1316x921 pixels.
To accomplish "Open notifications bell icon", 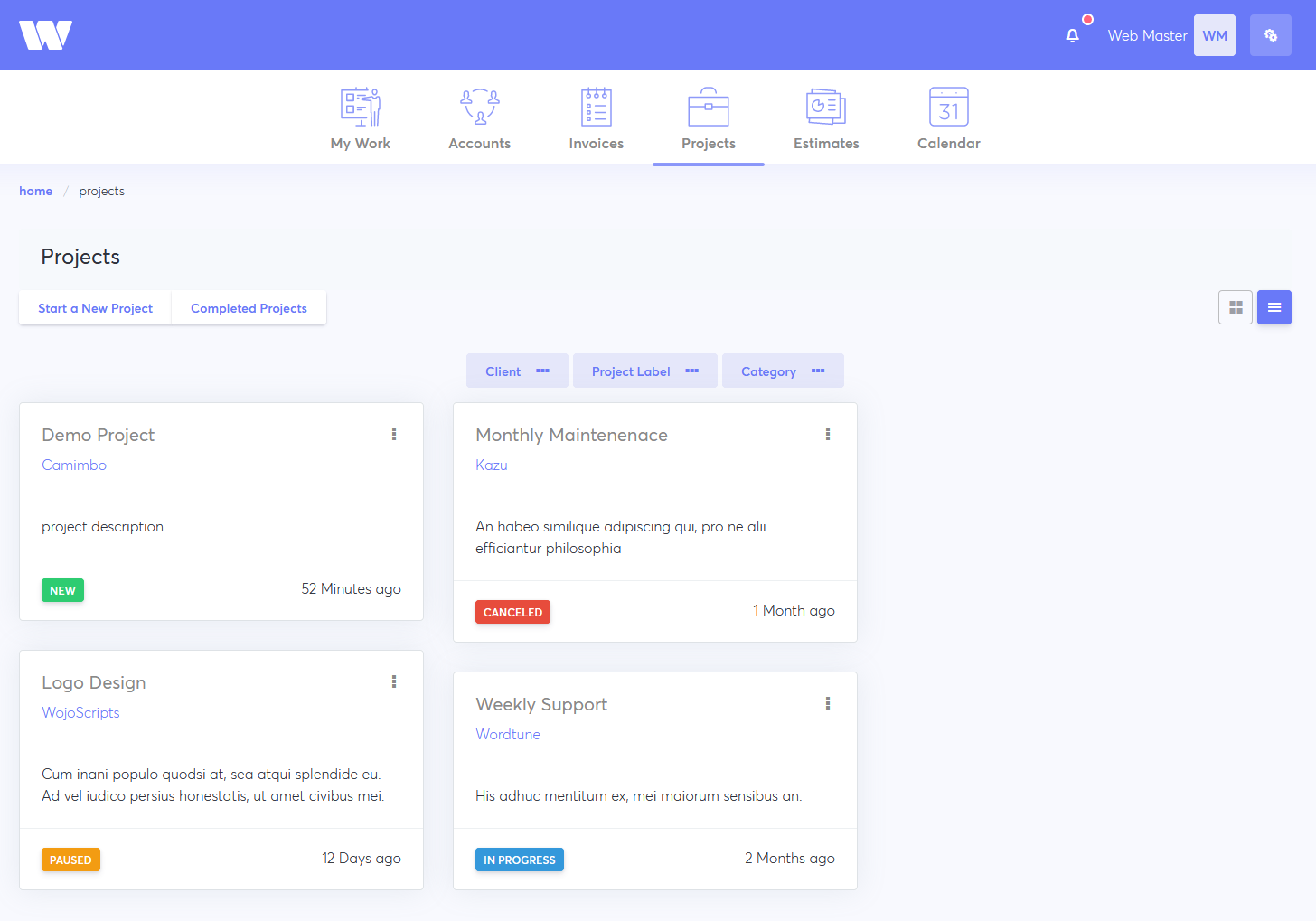I will (x=1072, y=35).
